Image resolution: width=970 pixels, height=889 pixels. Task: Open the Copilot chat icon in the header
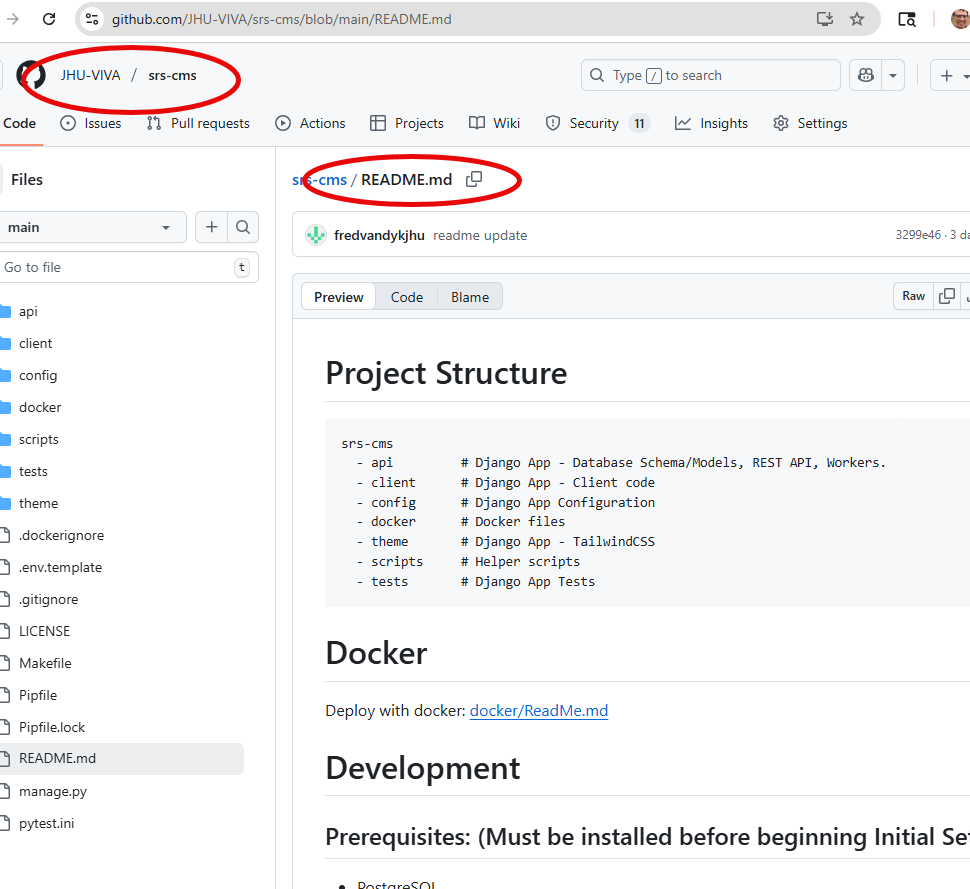pyautogui.click(x=866, y=75)
